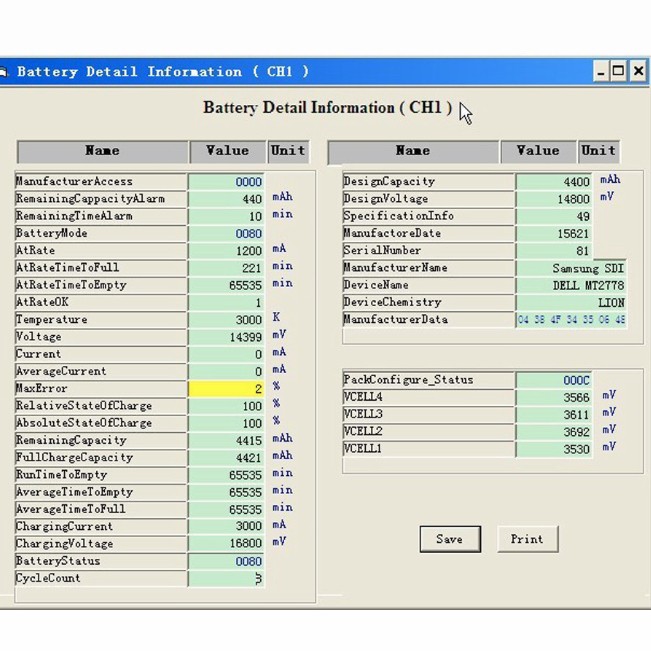Maximize the Battery Detail Information window

pyautogui.click(x=618, y=72)
